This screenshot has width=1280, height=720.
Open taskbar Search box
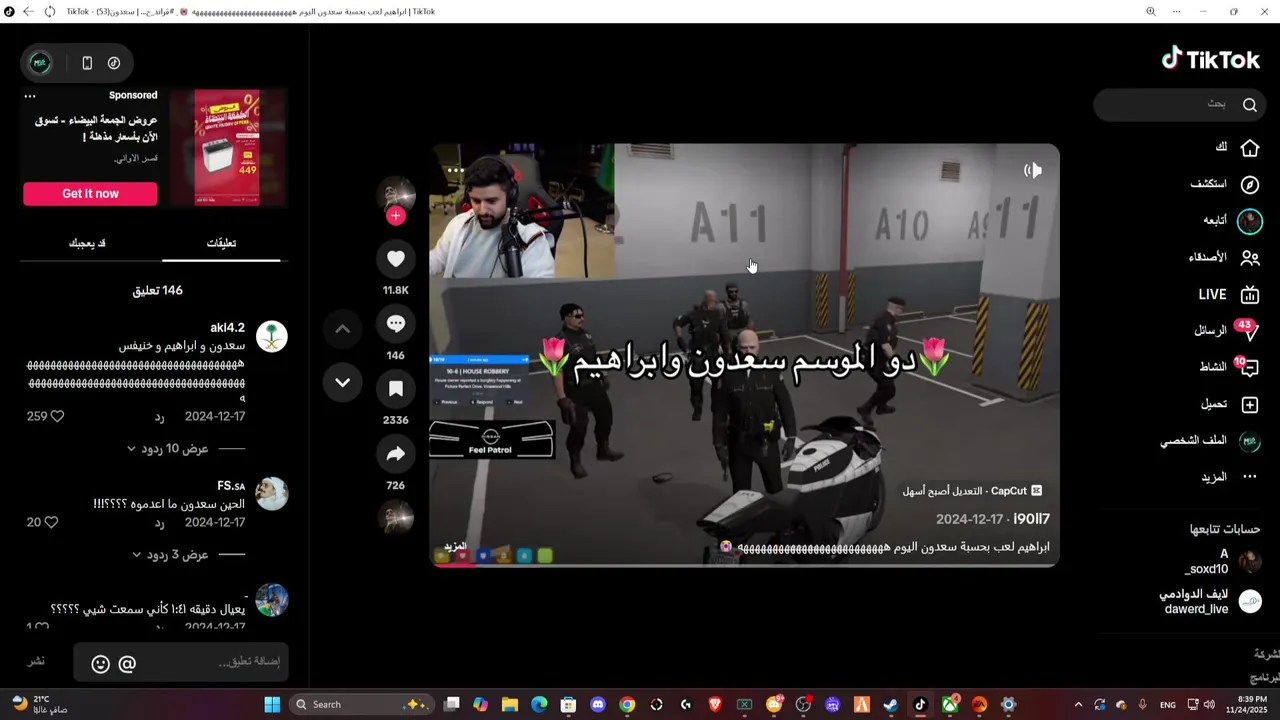tap(361, 704)
